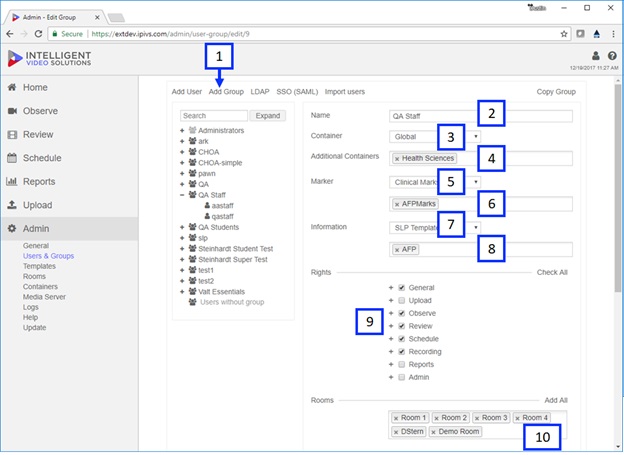Click the Administrators group icon
This screenshot has width=624, height=455.
tap(193, 130)
